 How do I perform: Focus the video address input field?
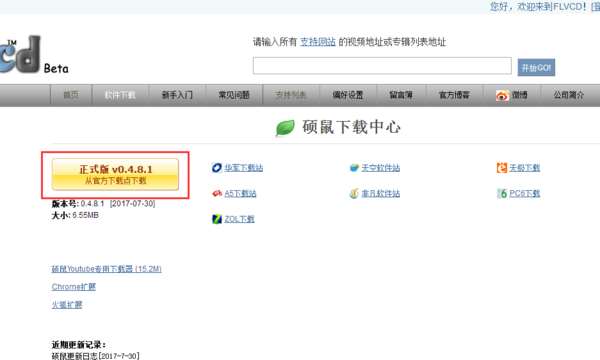(382, 66)
